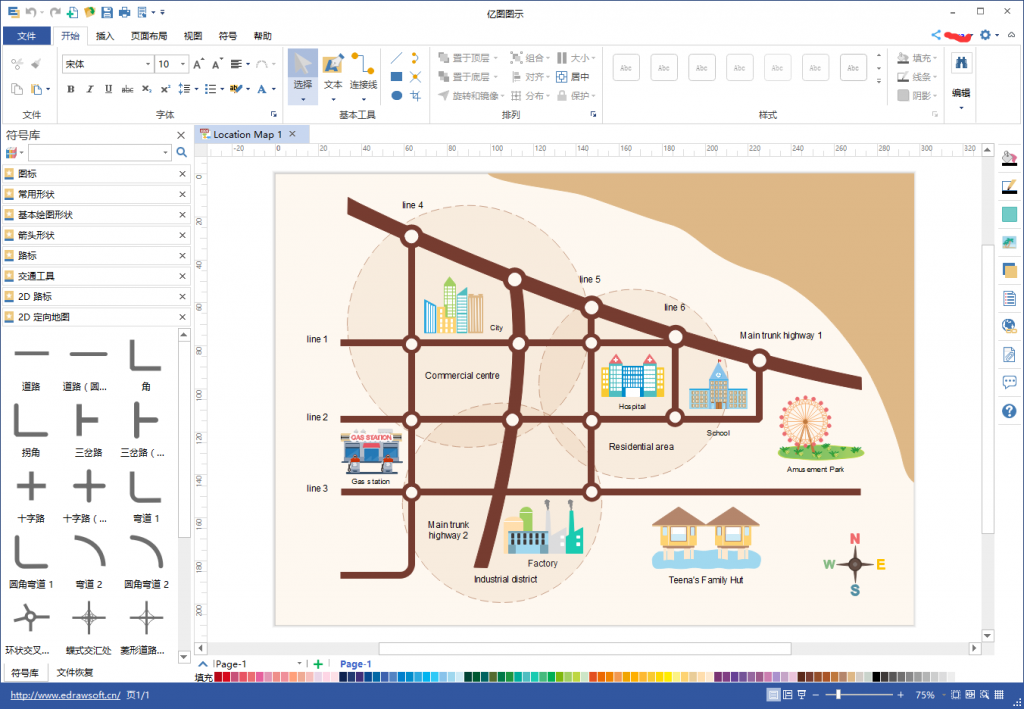1024x709 pixels.
Task: Click the presentation mode icon in status bar
Action: (802, 695)
